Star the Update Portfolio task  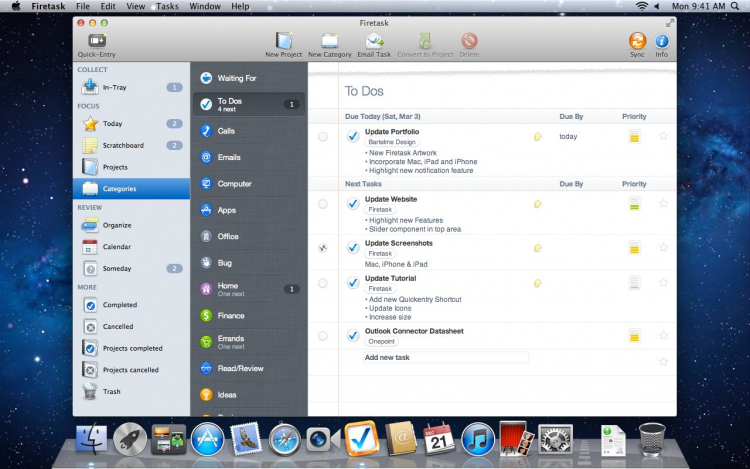click(x=663, y=136)
